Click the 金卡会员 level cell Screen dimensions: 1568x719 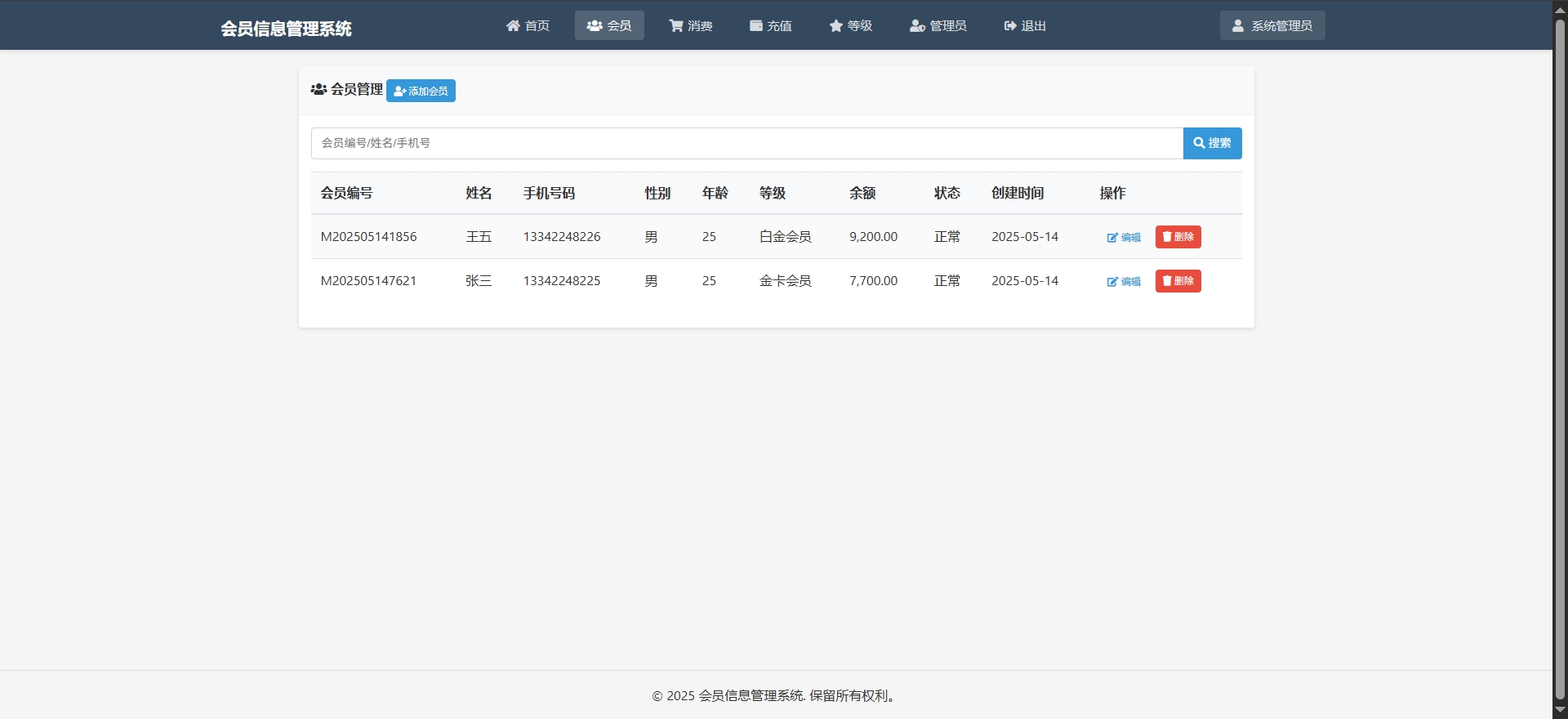coord(785,281)
